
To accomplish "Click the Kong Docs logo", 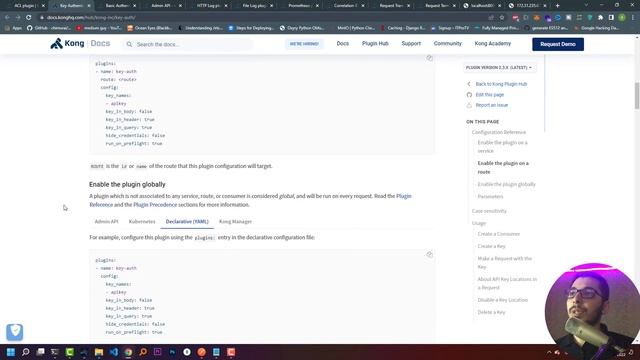I will [x=80, y=43].
